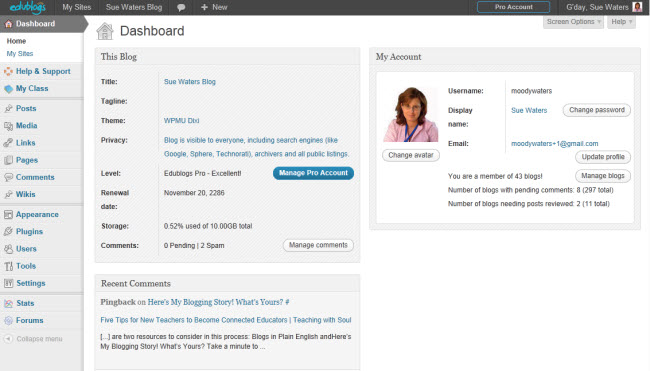This screenshot has height=371, width=650.
Task: Click the 0 Pending | 2 Spam text
Action: [194, 245]
